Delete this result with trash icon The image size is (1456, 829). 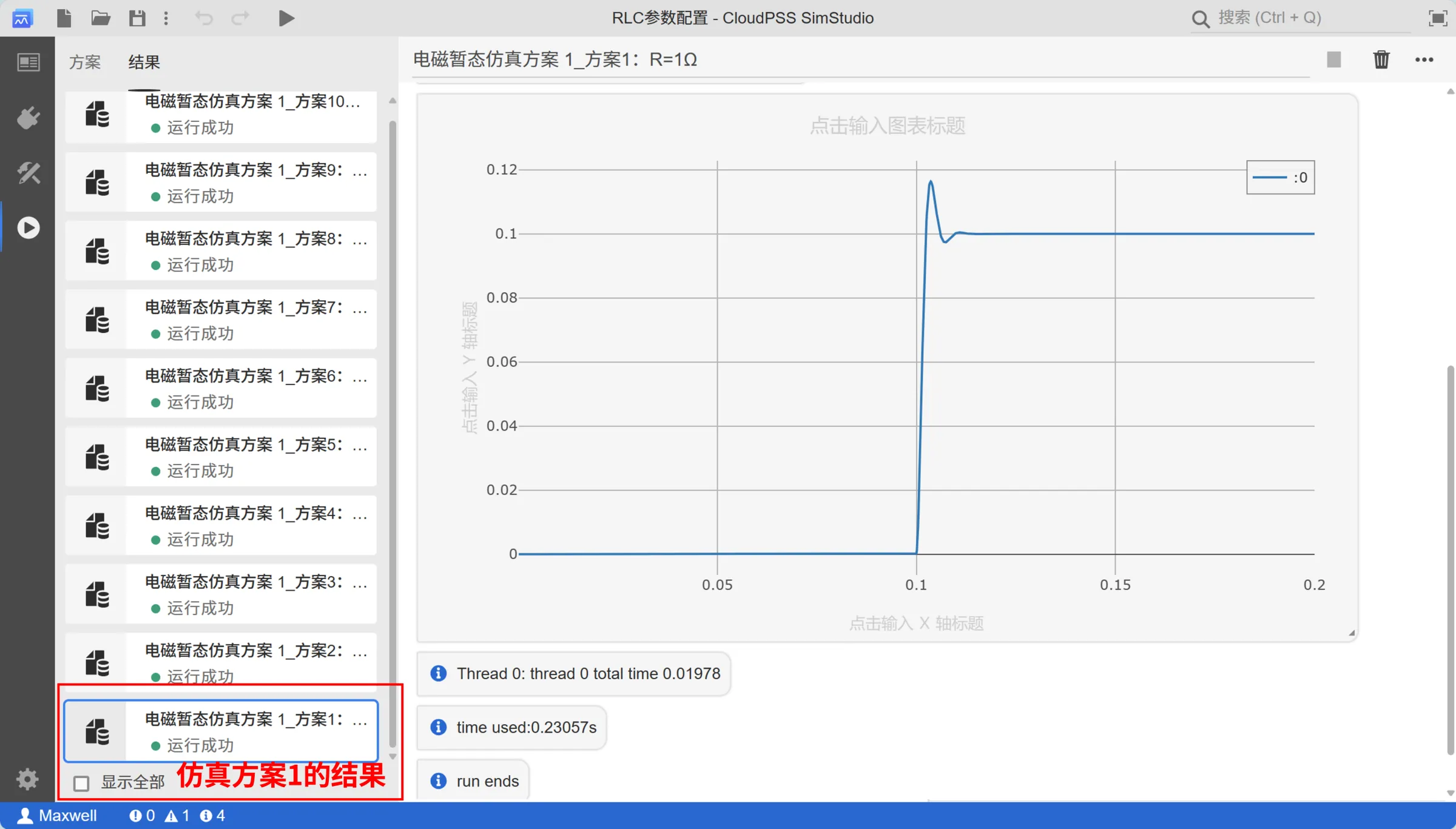point(1381,59)
